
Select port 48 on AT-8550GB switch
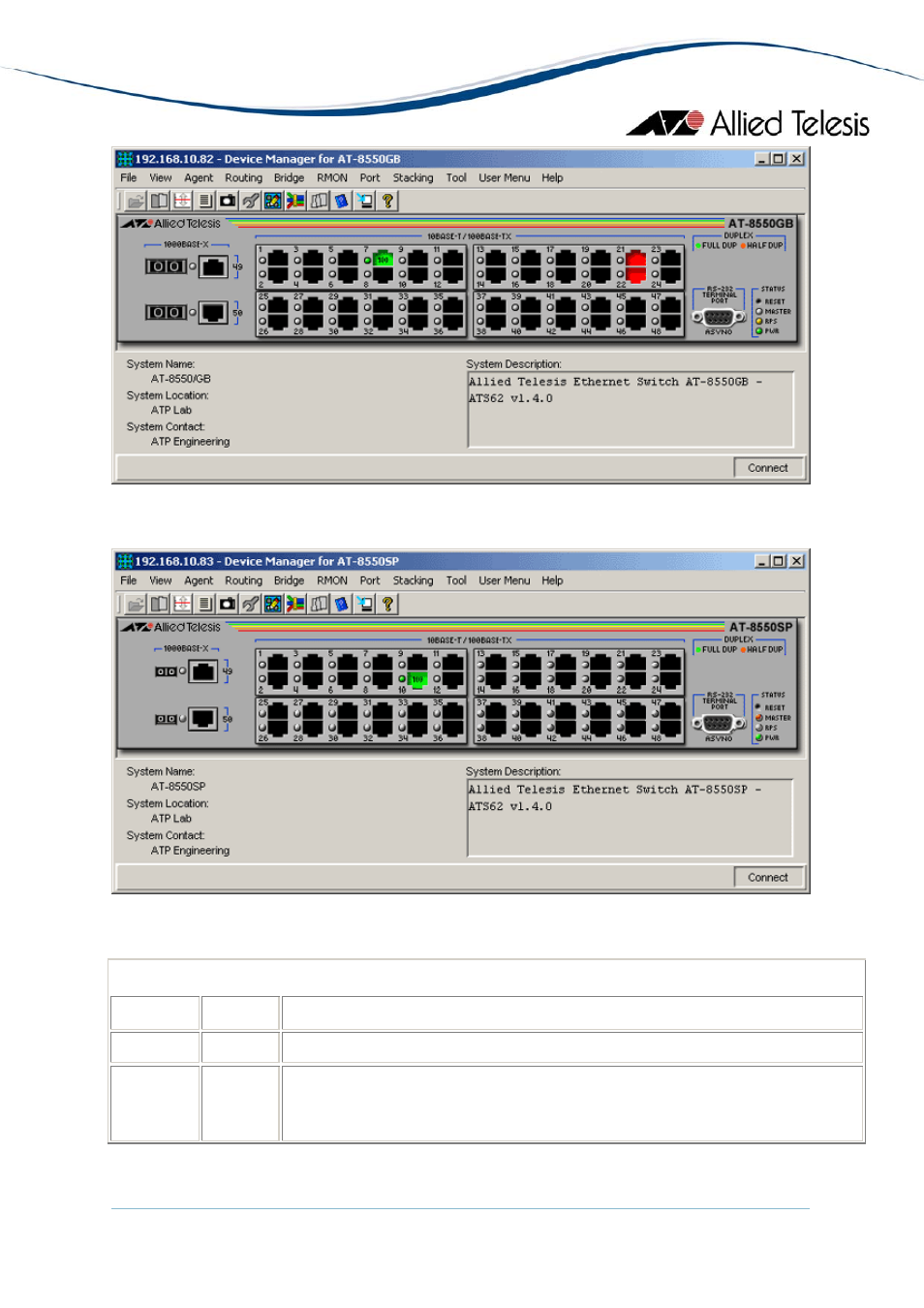tap(670, 320)
